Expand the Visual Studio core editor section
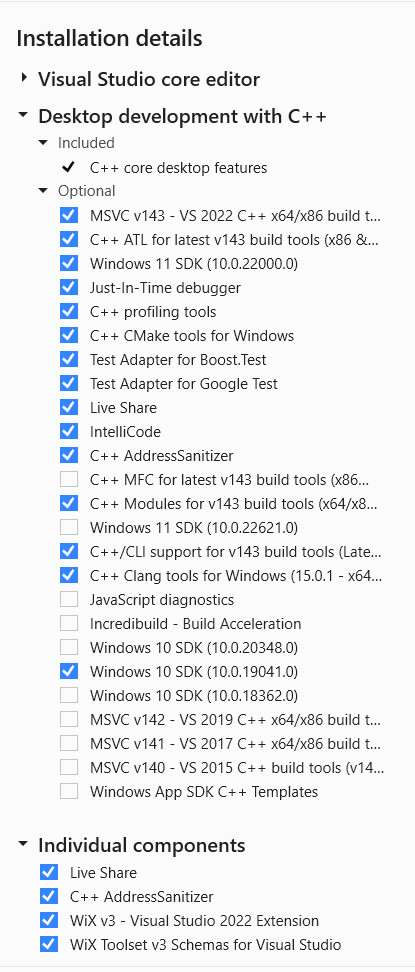 tap(24, 78)
